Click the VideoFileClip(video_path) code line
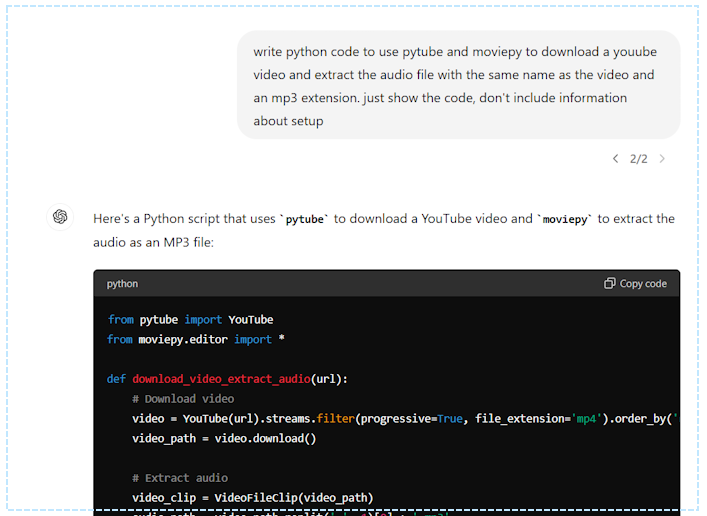This screenshot has height=516, width=707. coord(252,498)
